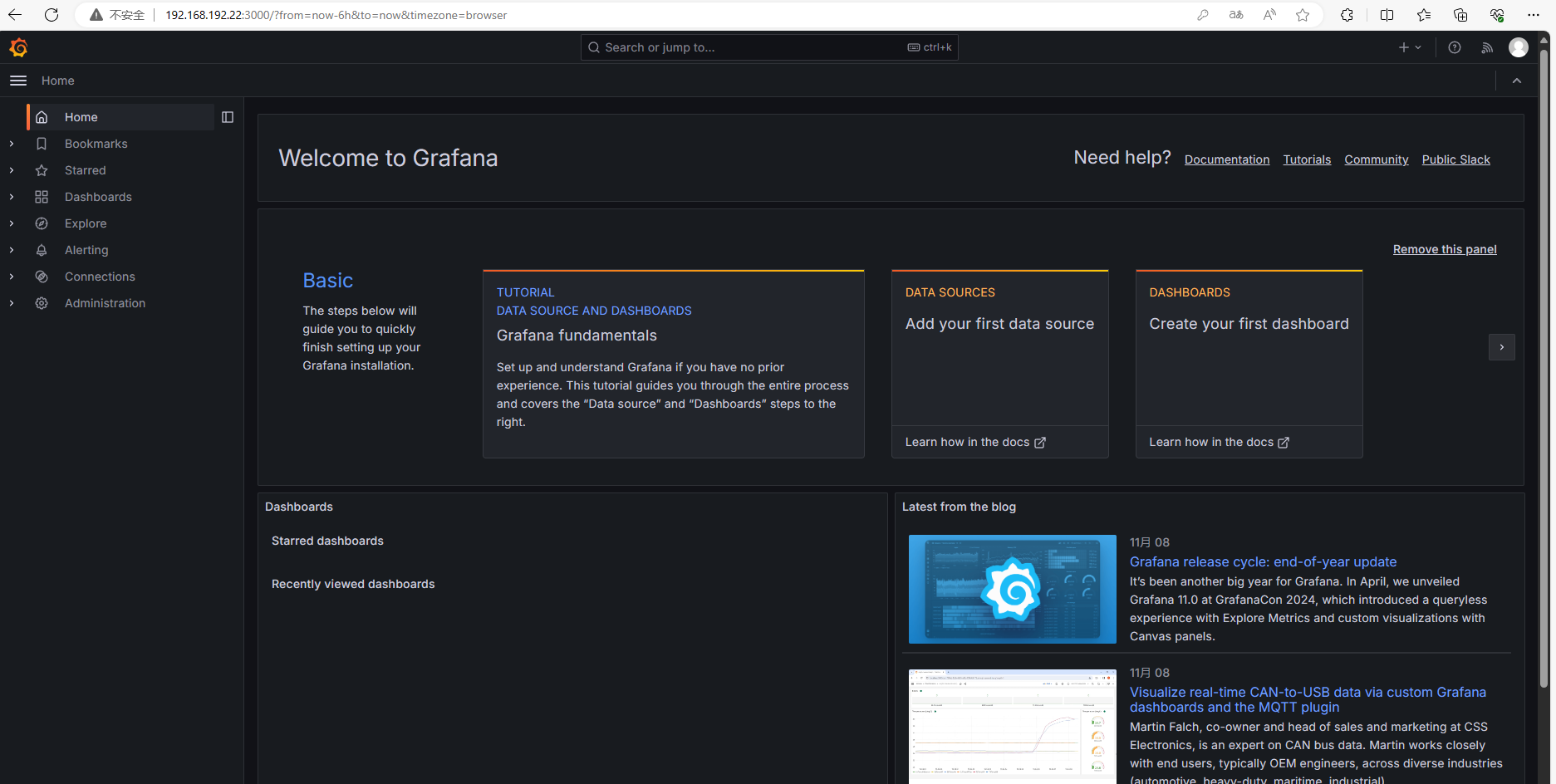Click the Alerting bell icon in sidebar
The width and height of the screenshot is (1556, 784).
(42, 250)
